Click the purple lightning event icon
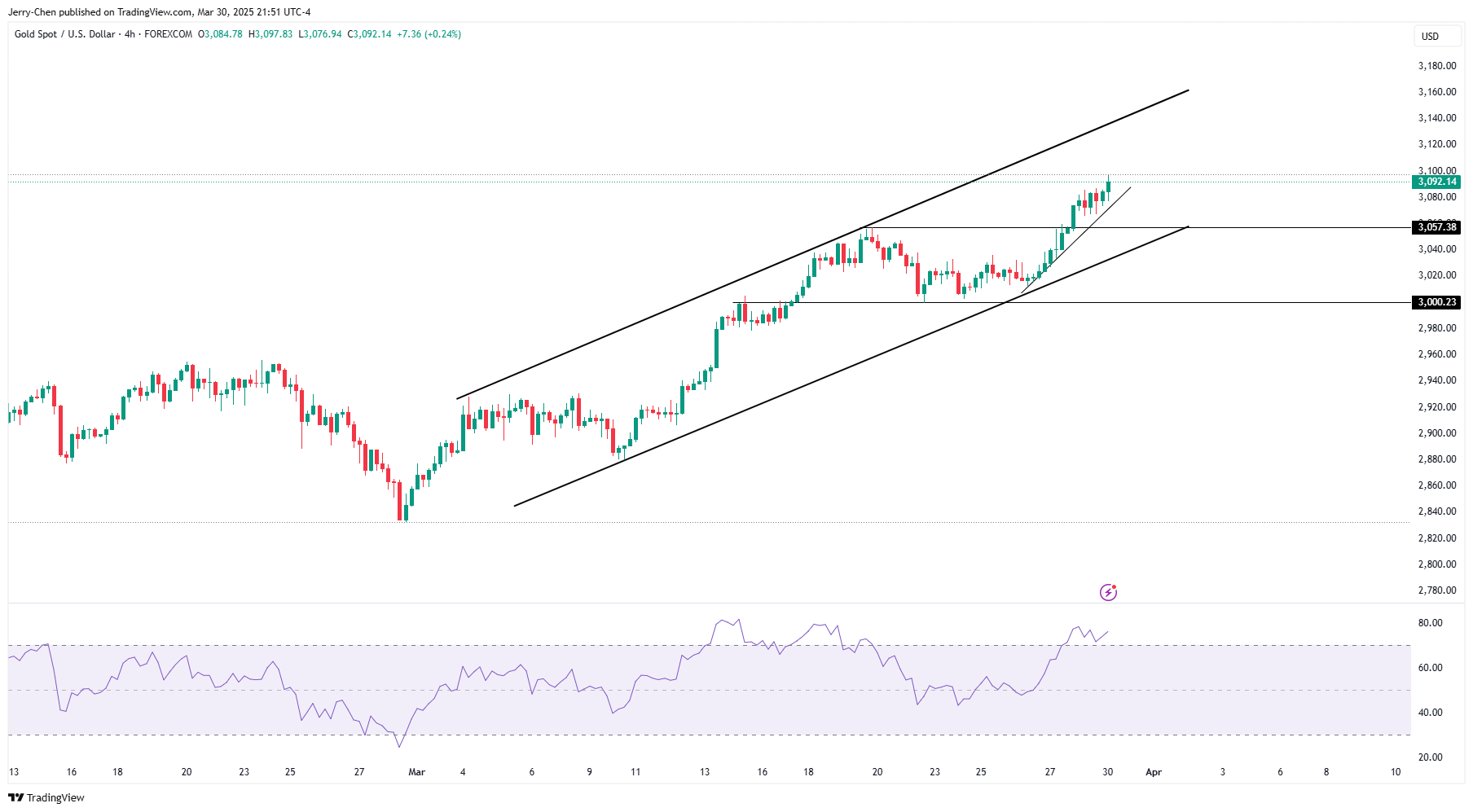 pos(1108,592)
